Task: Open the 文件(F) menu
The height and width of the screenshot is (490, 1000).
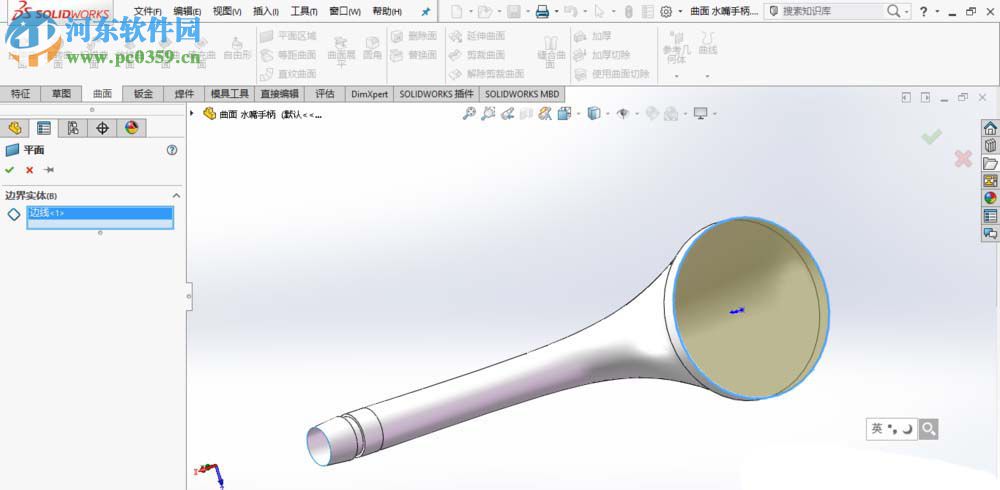Action: (148, 11)
